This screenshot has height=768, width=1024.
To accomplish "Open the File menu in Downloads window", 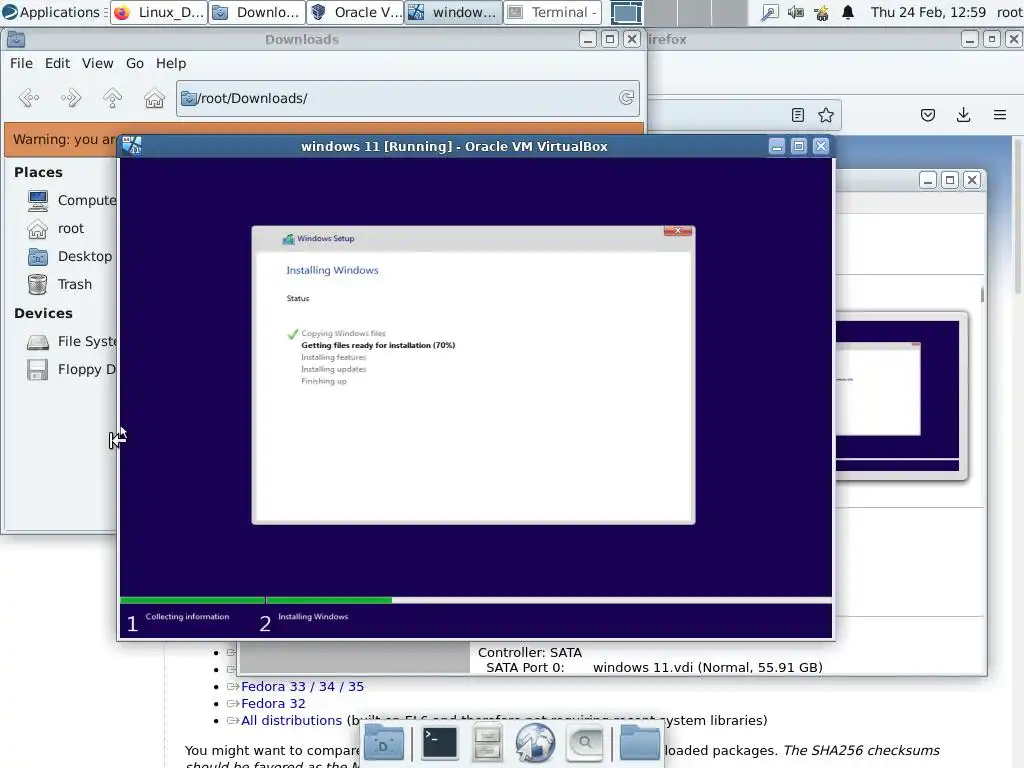I will [21, 63].
